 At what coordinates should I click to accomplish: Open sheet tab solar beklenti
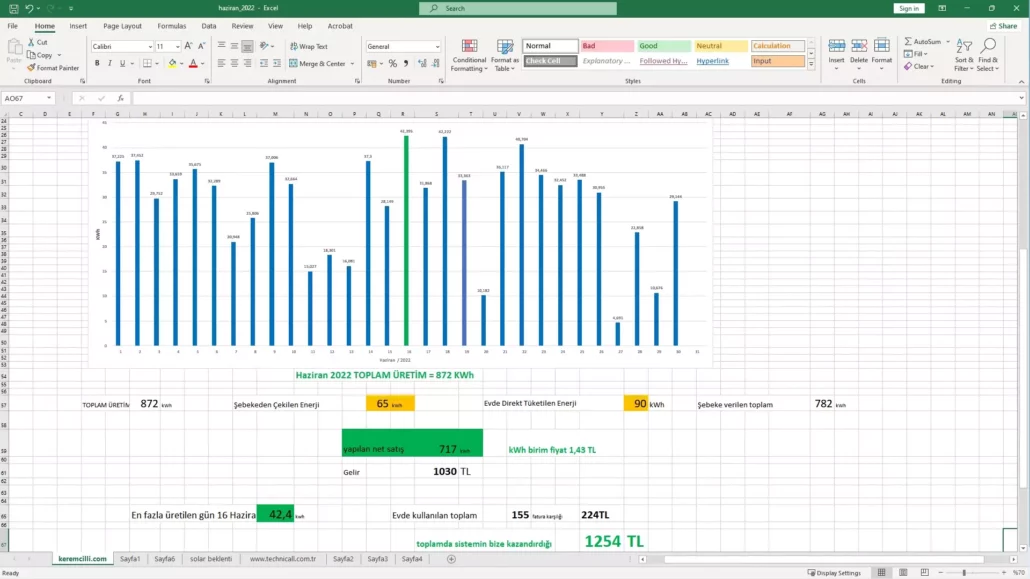[x=211, y=559]
